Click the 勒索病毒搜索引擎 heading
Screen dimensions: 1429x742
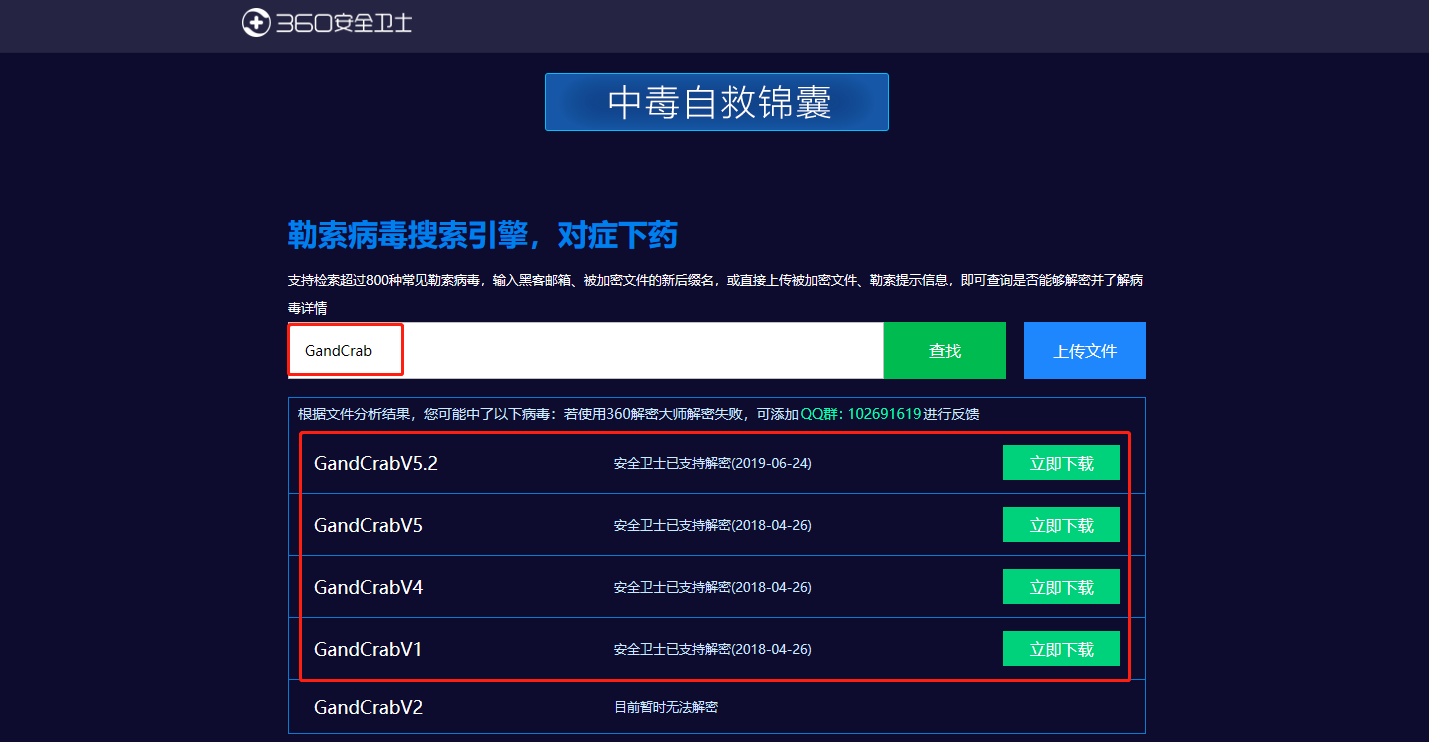click(x=482, y=236)
